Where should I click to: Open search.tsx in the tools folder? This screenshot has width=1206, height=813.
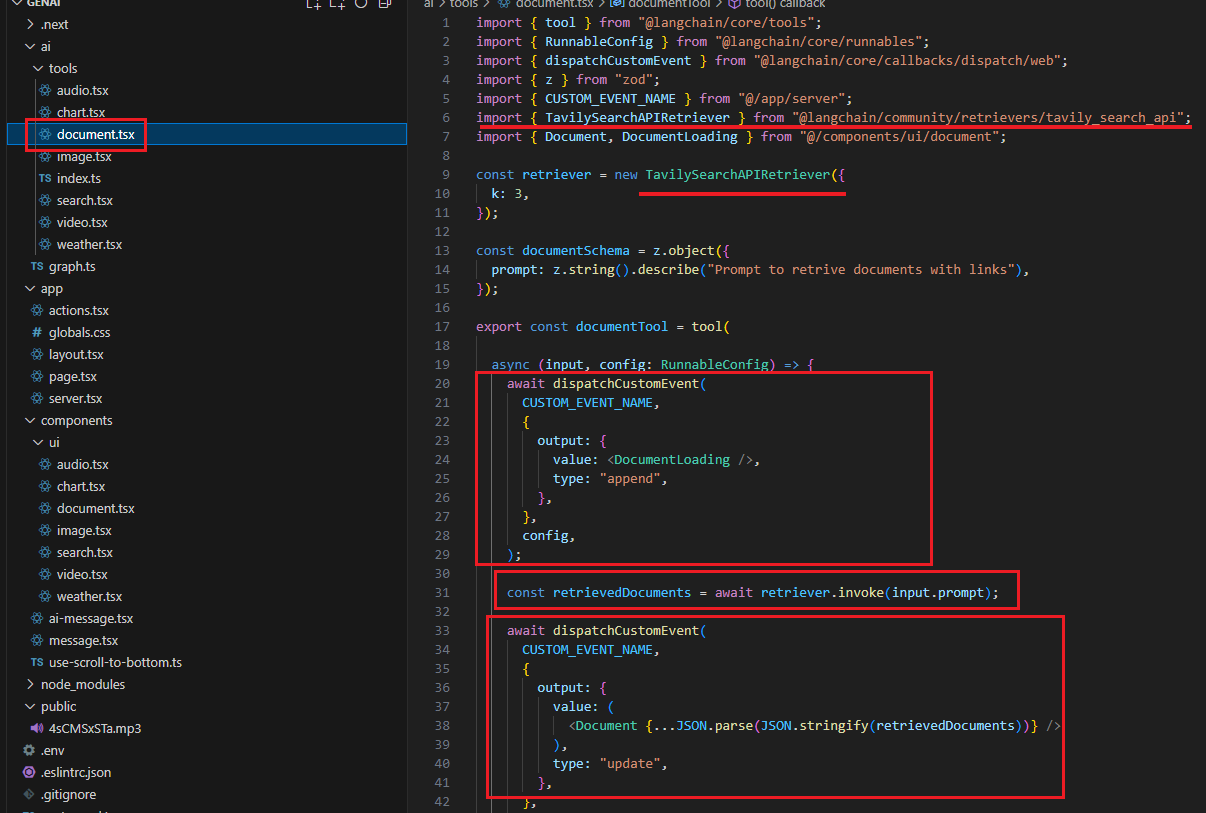(85, 201)
